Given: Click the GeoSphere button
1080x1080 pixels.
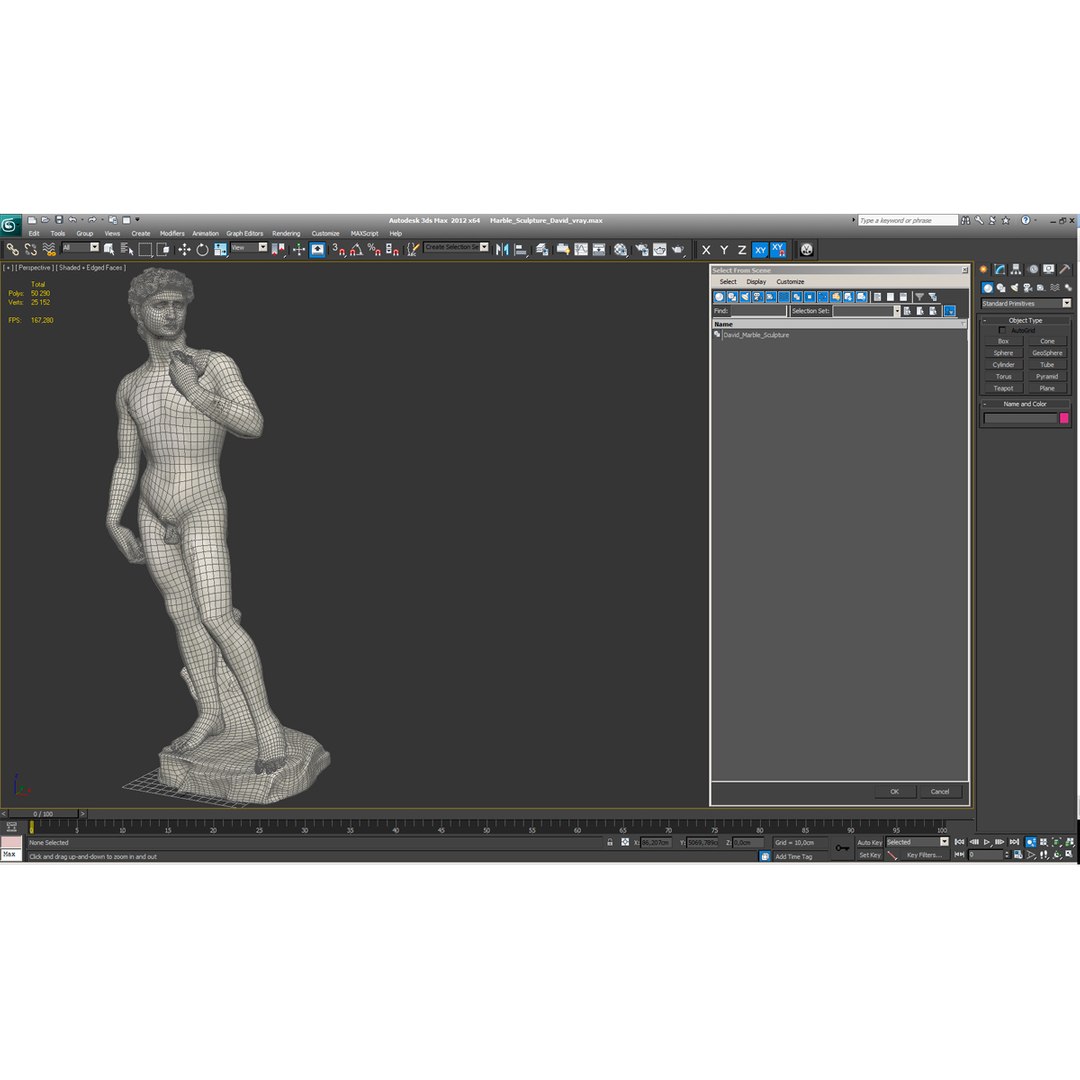Looking at the screenshot, I should click(1047, 353).
